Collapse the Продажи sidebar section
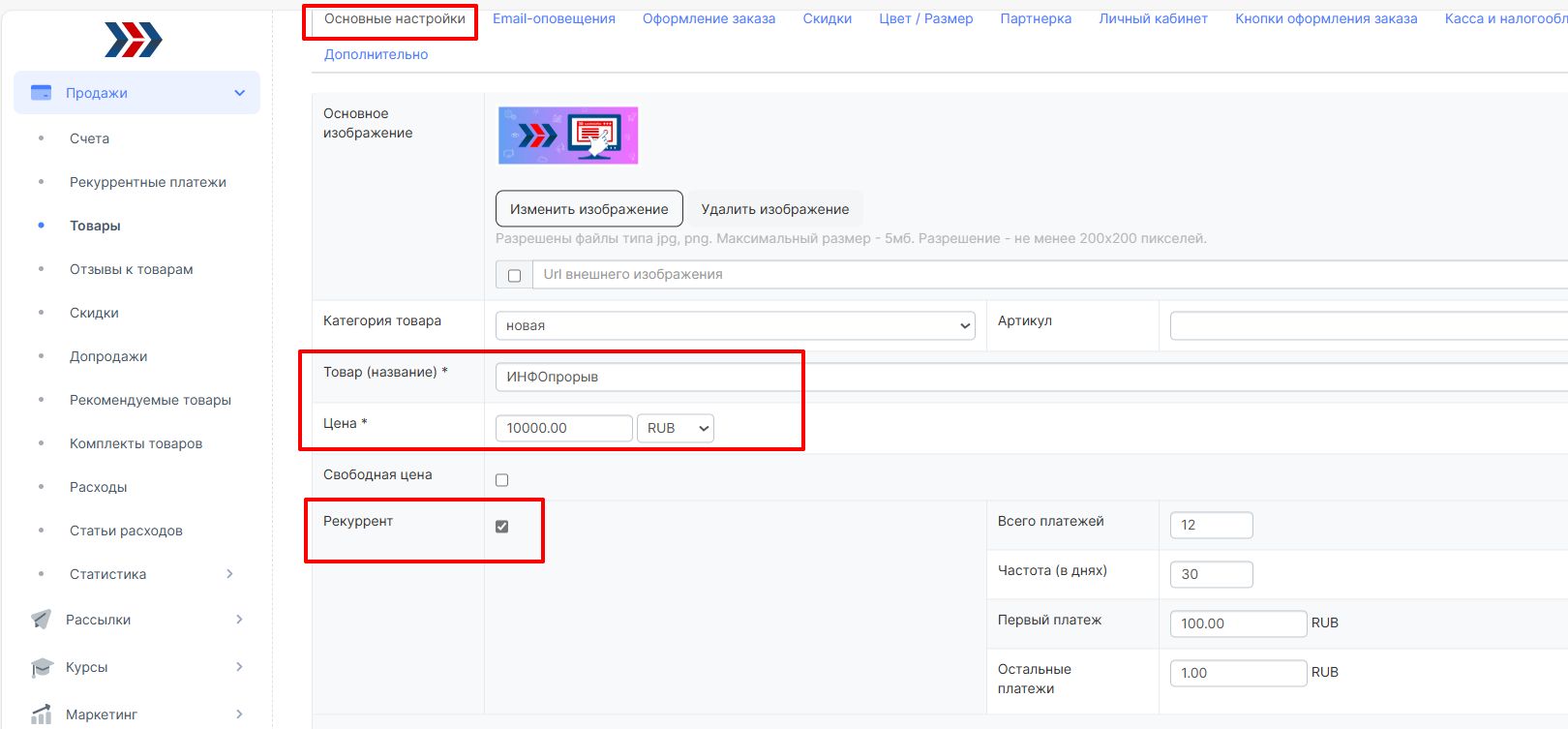 coord(240,93)
